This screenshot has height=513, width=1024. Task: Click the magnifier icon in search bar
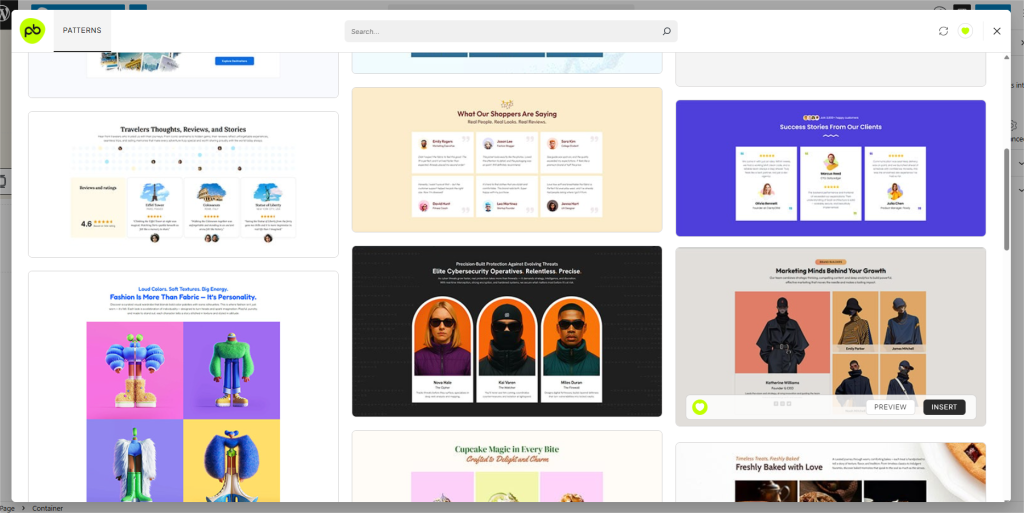[666, 31]
